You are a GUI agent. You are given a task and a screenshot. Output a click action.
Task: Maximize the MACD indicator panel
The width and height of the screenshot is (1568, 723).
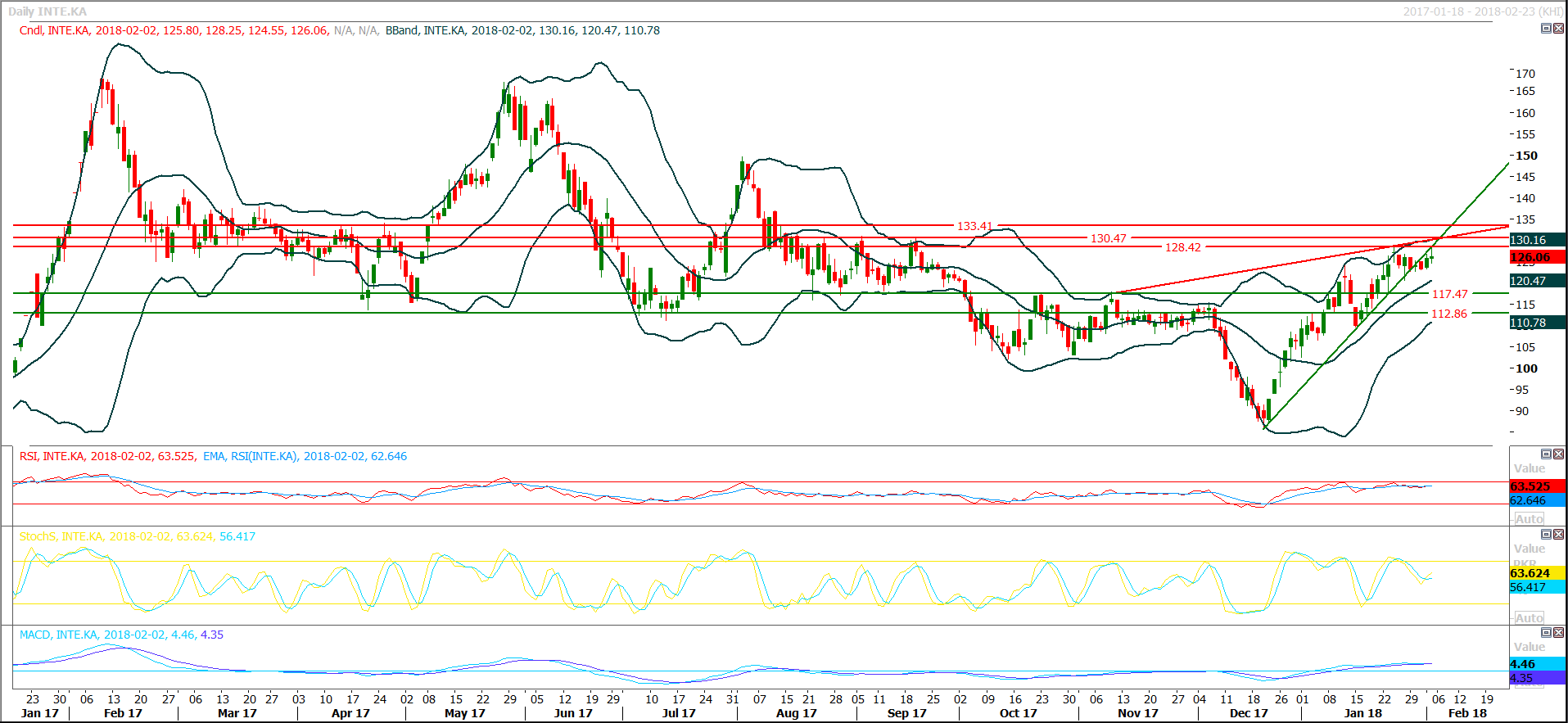pyautogui.click(x=1546, y=632)
